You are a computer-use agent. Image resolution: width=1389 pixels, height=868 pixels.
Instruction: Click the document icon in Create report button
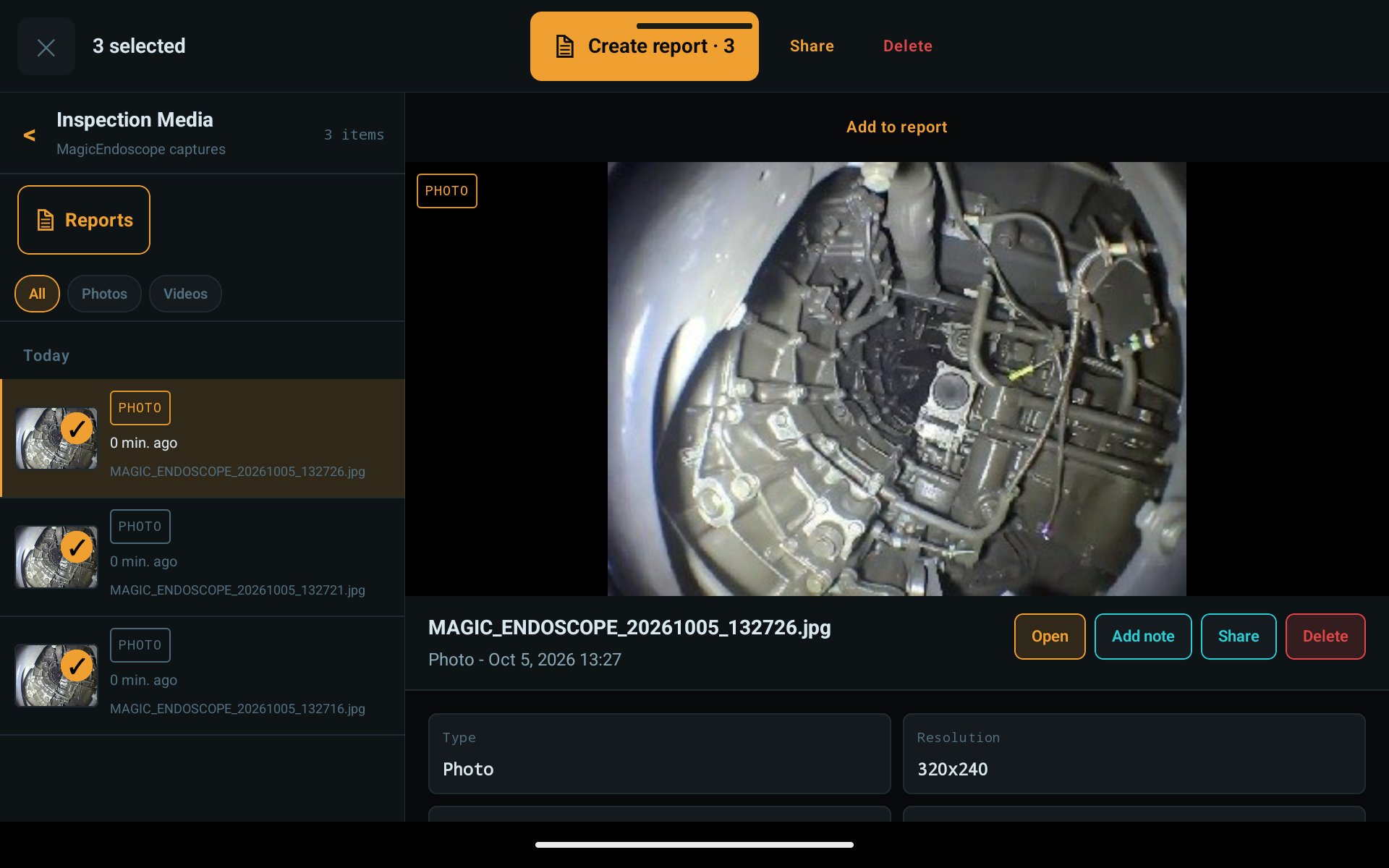pyautogui.click(x=565, y=46)
